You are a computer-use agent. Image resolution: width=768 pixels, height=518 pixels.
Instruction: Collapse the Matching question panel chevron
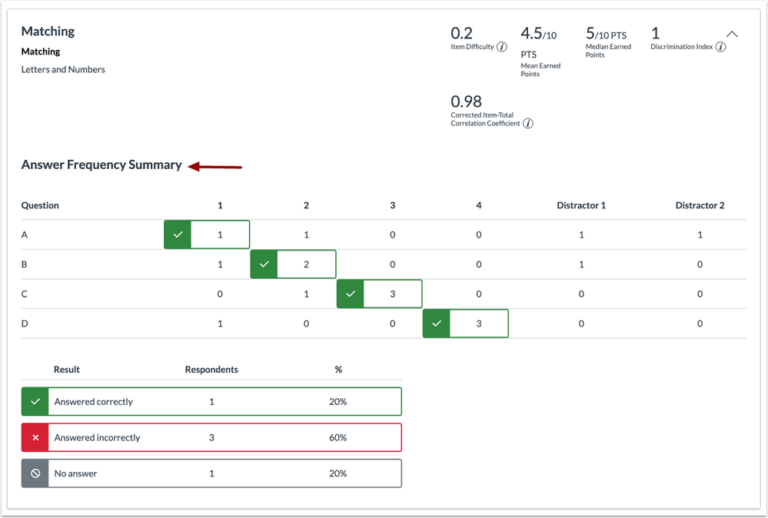(732, 34)
